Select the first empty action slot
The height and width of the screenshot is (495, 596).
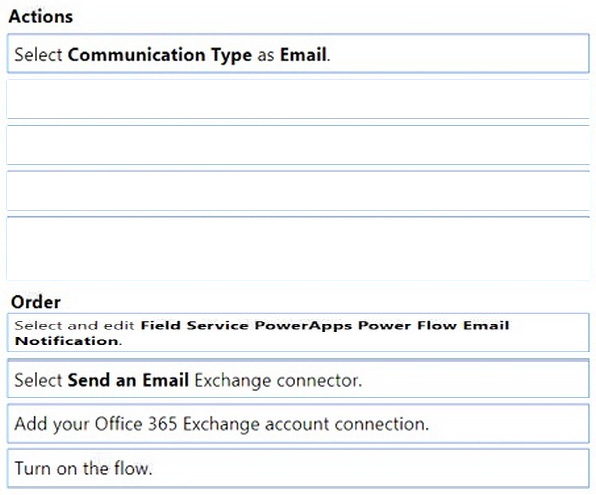click(298, 99)
